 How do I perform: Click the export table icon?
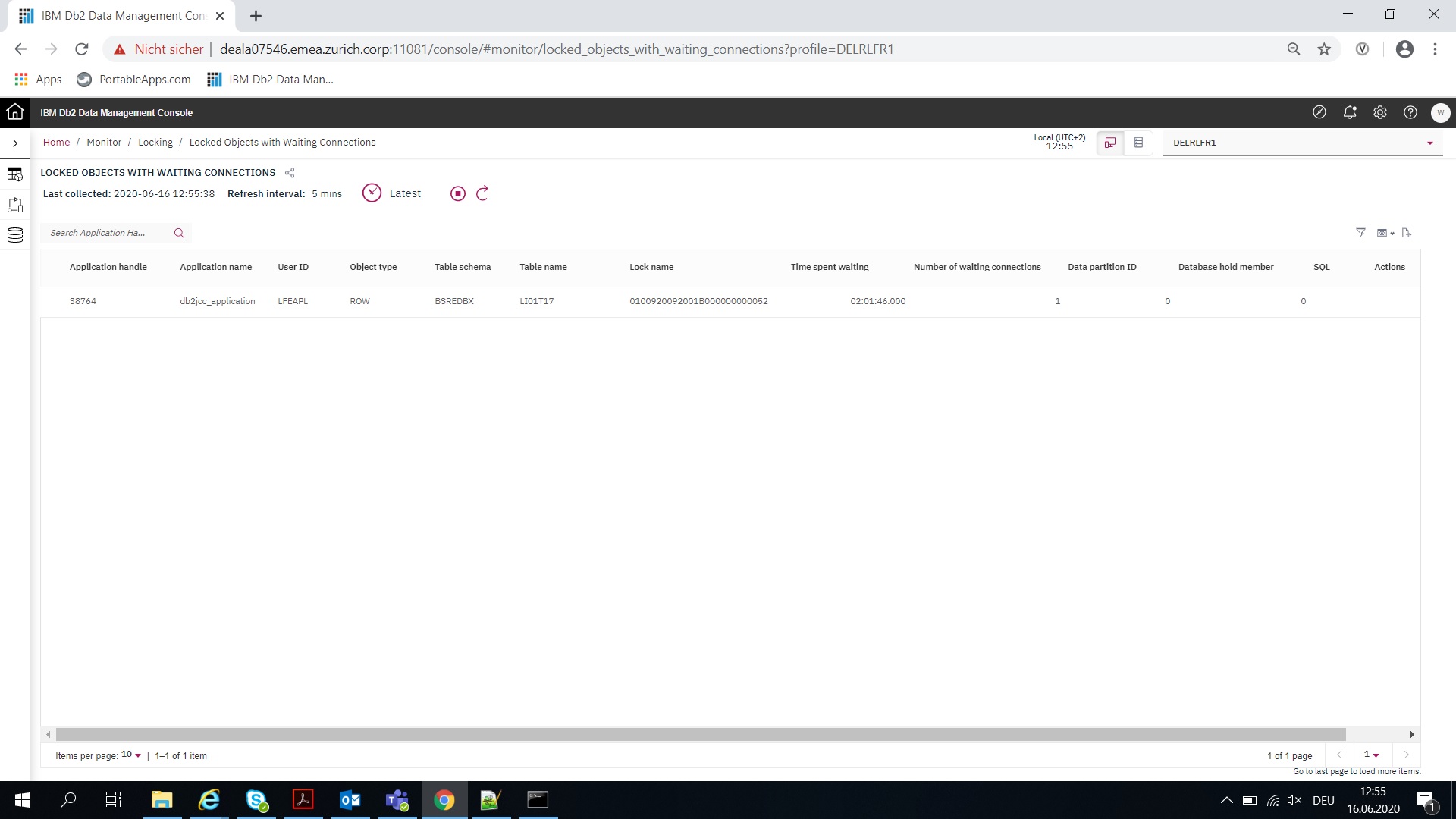coord(1407,233)
